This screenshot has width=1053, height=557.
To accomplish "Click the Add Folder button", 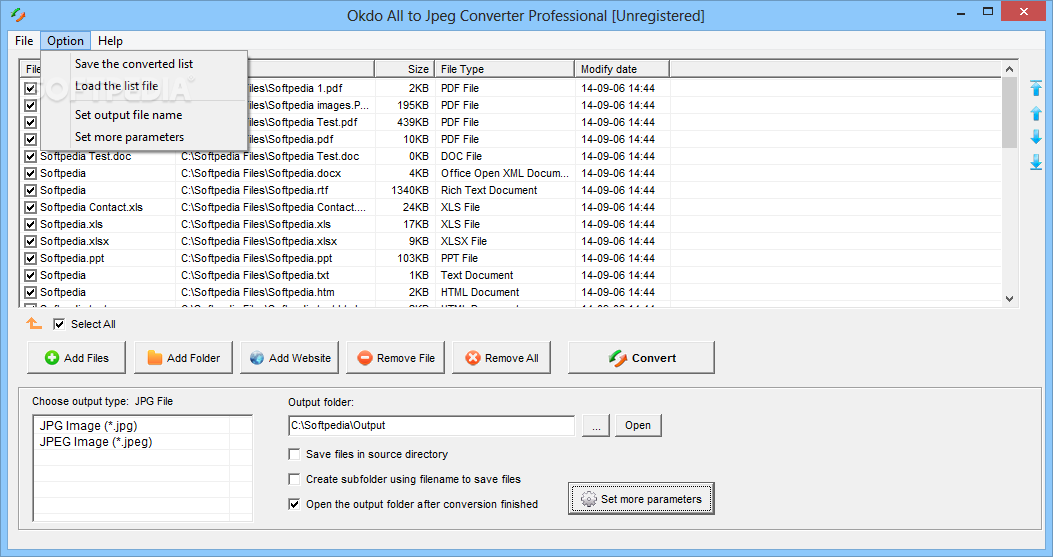I will (x=183, y=358).
